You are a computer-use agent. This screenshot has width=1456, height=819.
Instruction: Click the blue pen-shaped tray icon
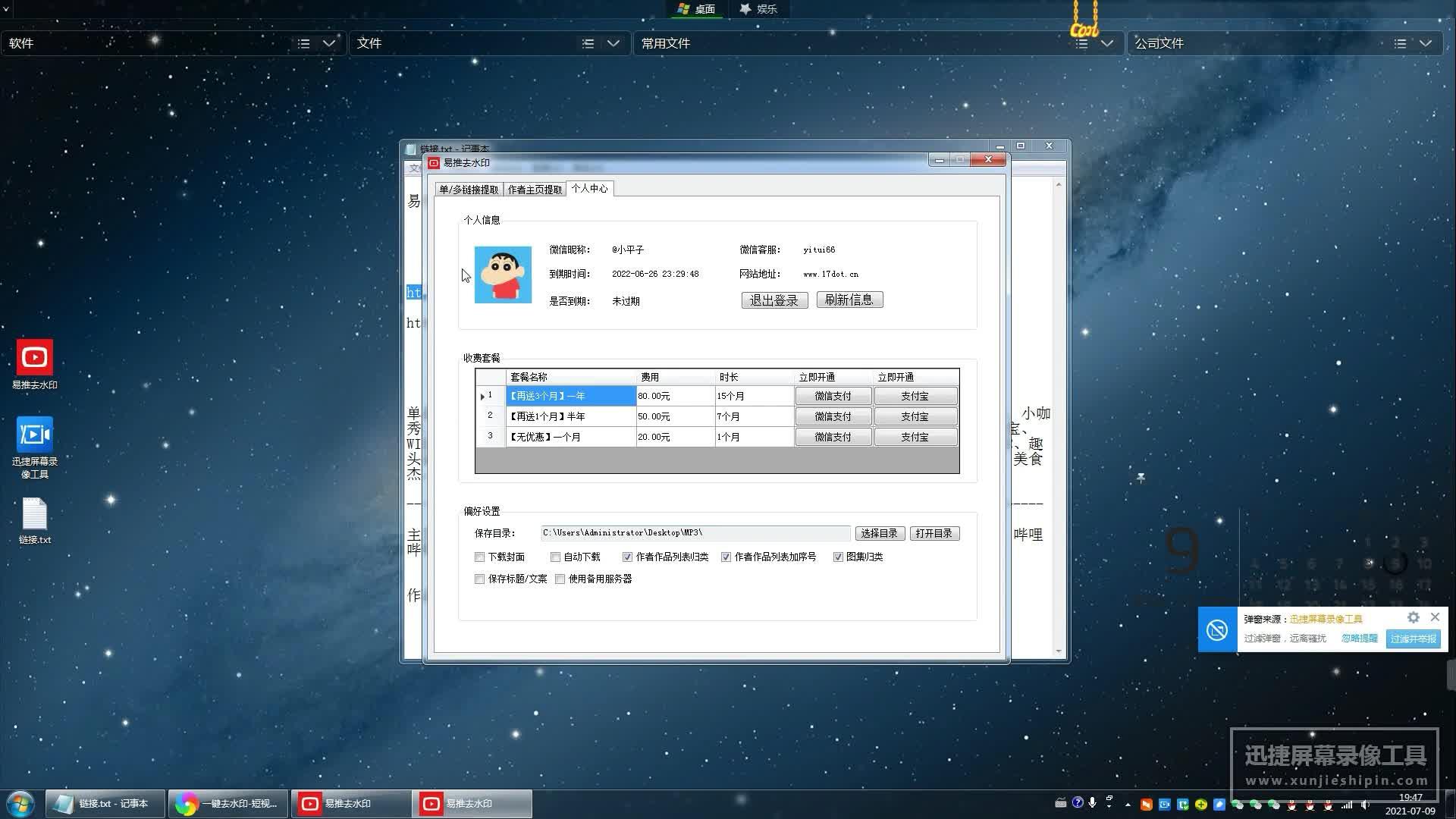1219,805
